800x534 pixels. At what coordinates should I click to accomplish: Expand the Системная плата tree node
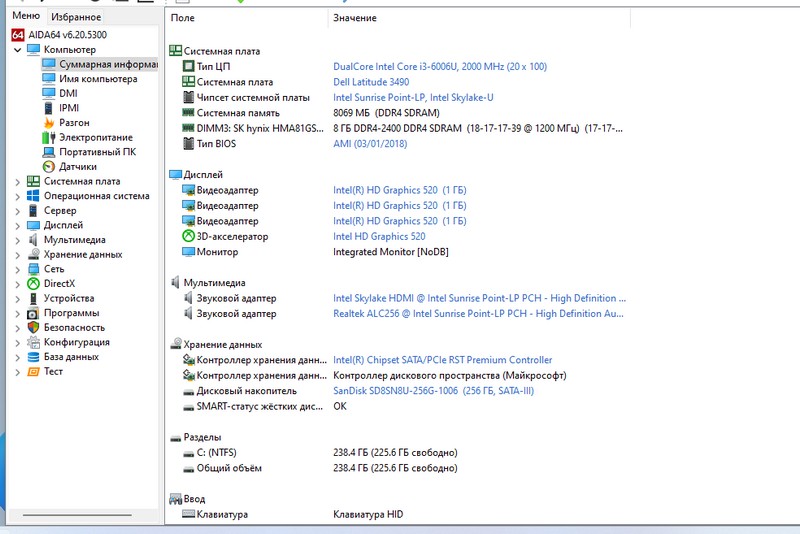point(17,182)
